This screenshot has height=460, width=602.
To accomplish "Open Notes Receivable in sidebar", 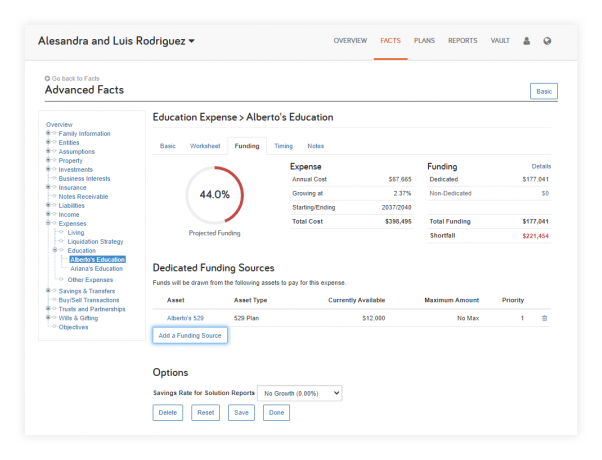I will (83, 196).
